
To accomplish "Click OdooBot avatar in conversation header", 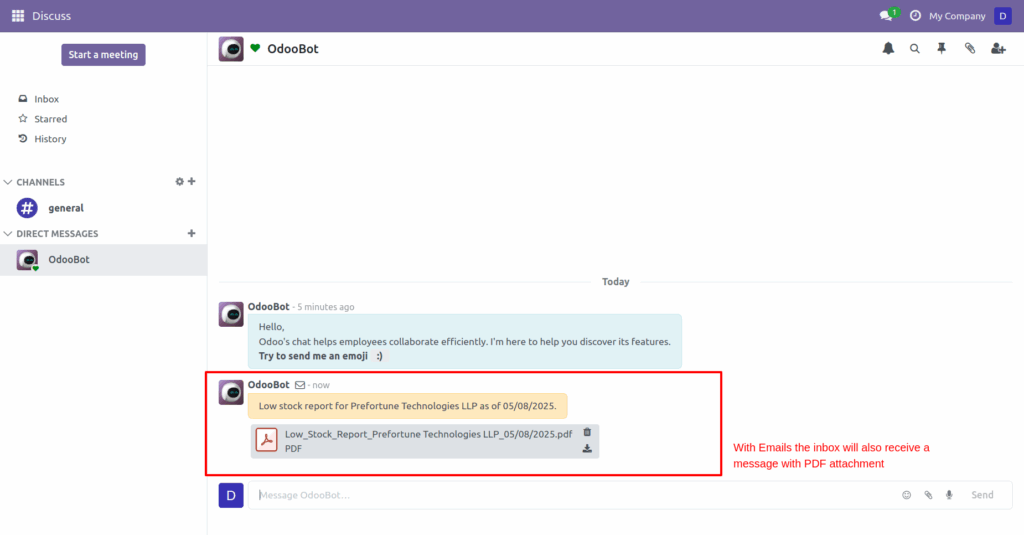I will [x=231, y=49].
